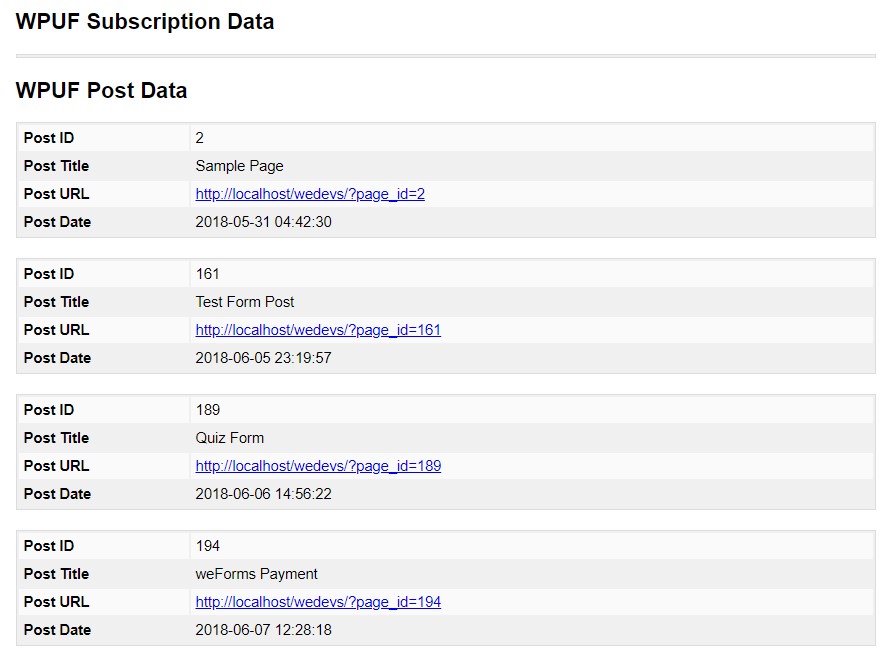Click the WPUF Subscription Data heading
This screenshot has width=890, height=658.
coord(145,22)
